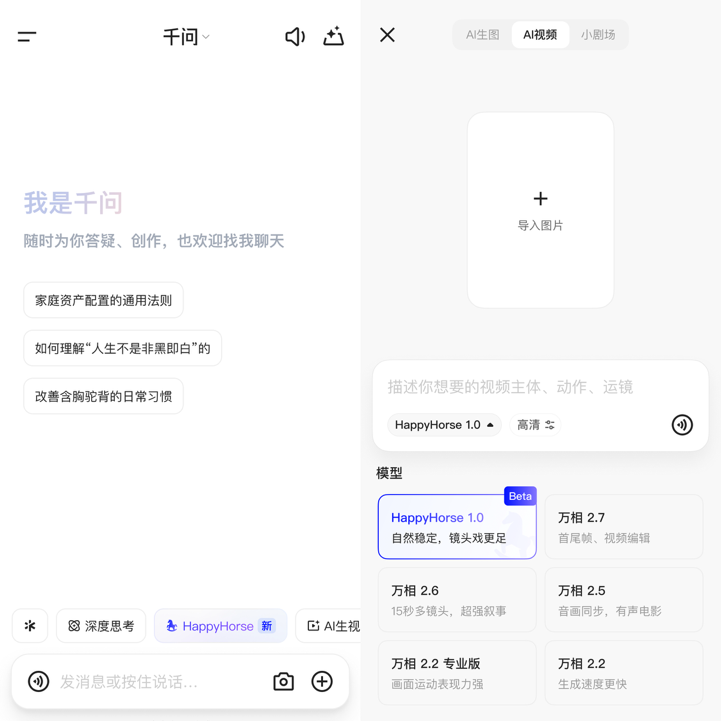The width and height of the screenshot is (721, 721).
Task: Close the AI video panel
Action: click(388, 35)
